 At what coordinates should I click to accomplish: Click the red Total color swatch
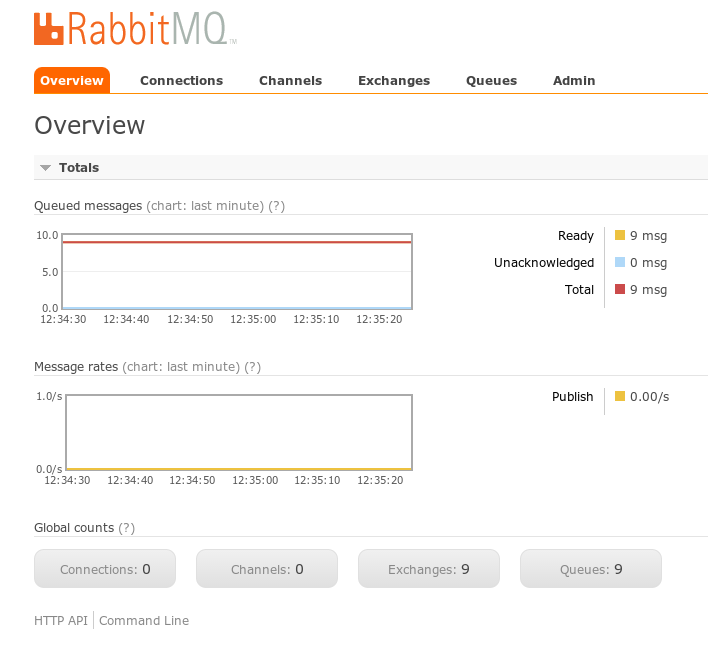click(x=620, y=289)
